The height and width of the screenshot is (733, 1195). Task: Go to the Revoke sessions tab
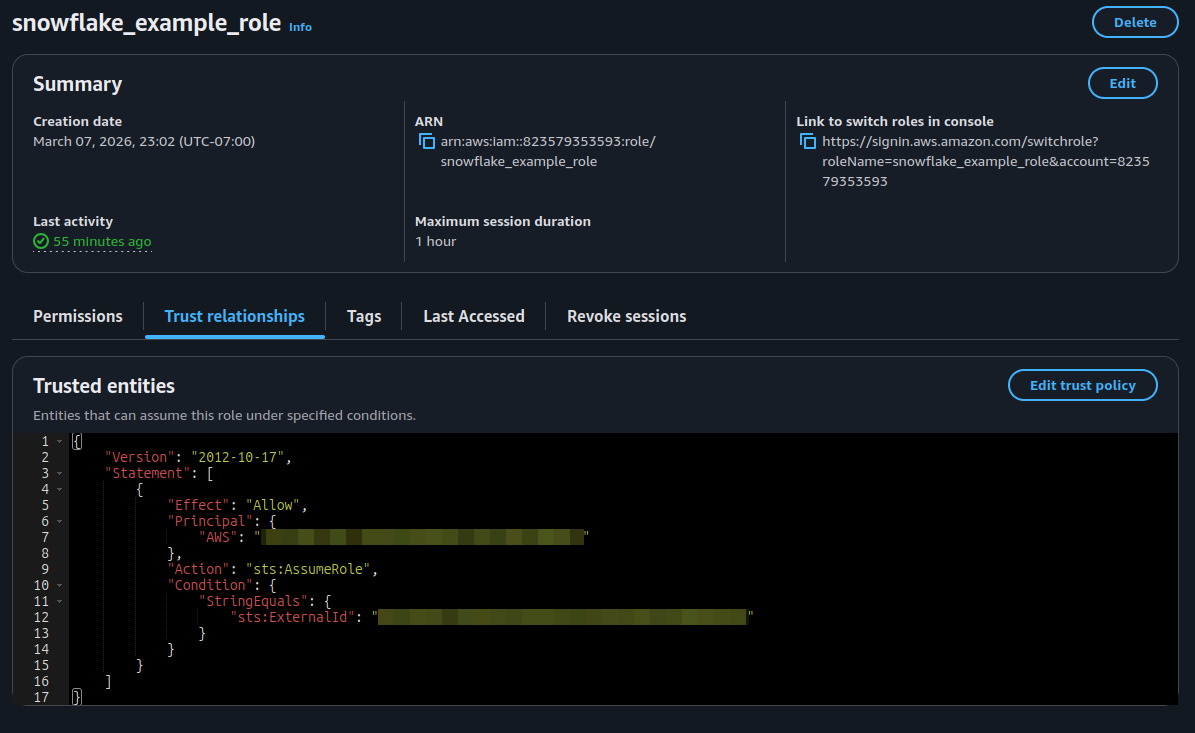point(626,316)
